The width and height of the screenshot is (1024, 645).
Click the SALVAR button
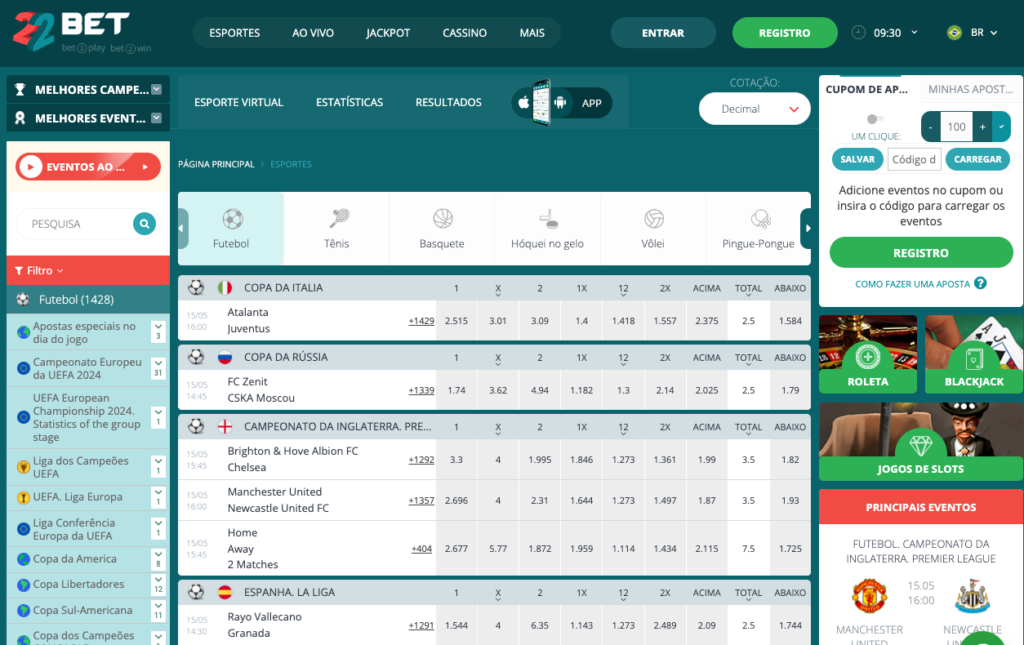click(x=857, y=159)
